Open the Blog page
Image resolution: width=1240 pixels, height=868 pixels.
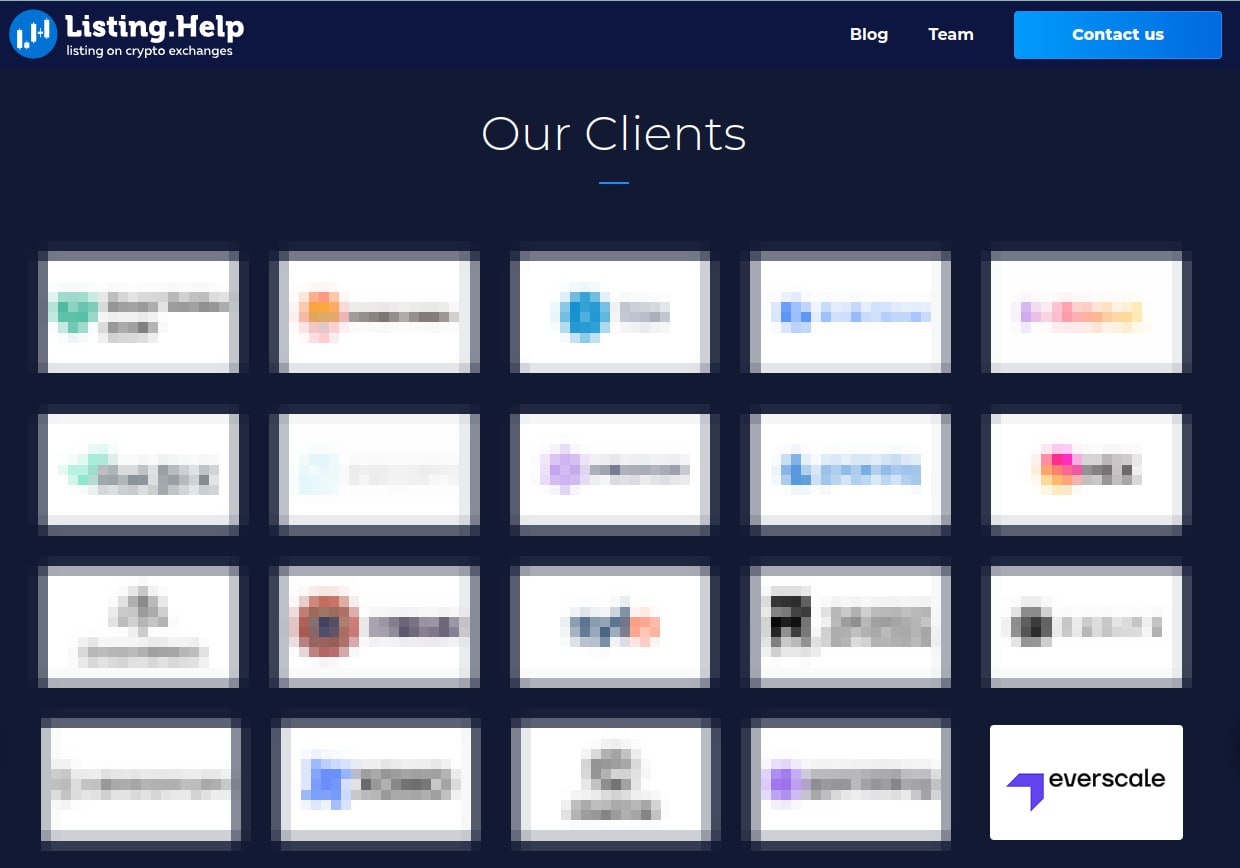click(x=868, y=34)
